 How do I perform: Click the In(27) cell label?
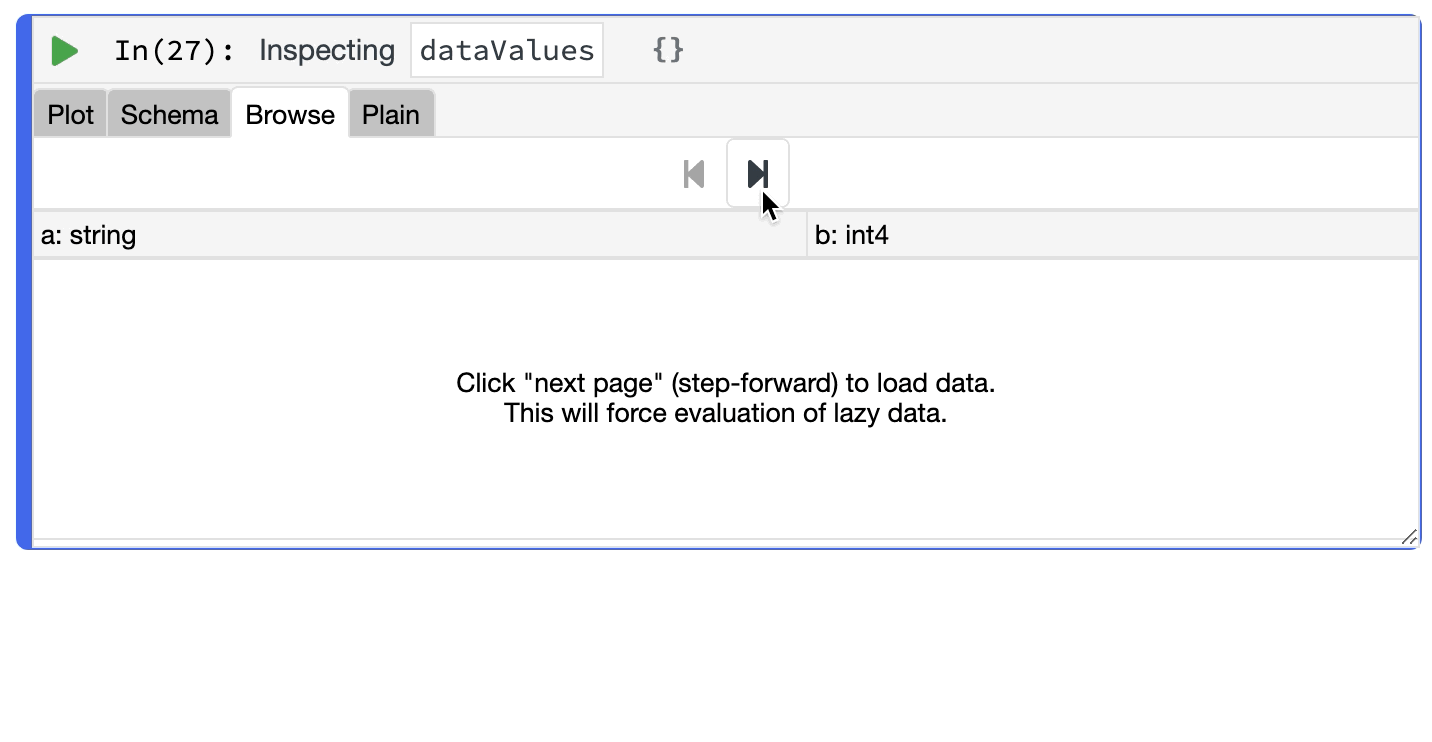click(174, 50)
